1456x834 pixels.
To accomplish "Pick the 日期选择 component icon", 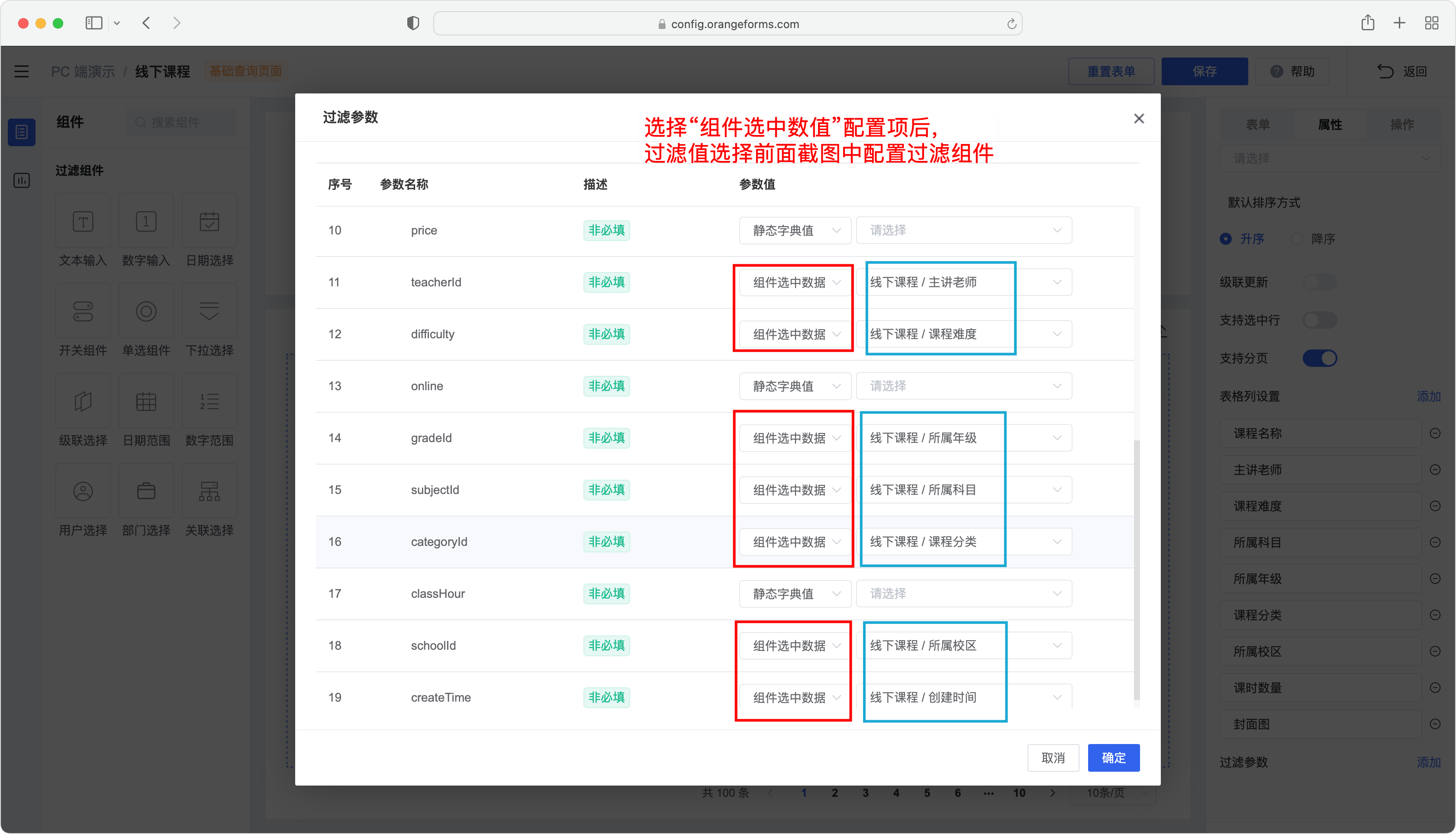I will tap(209, 221).
